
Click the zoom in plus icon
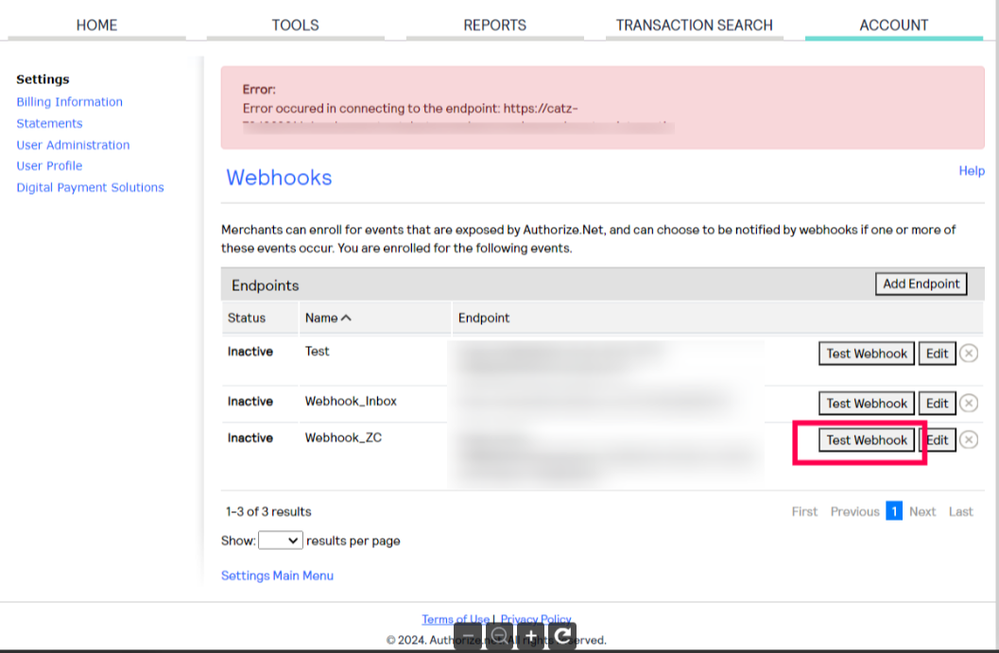[529, 637]
